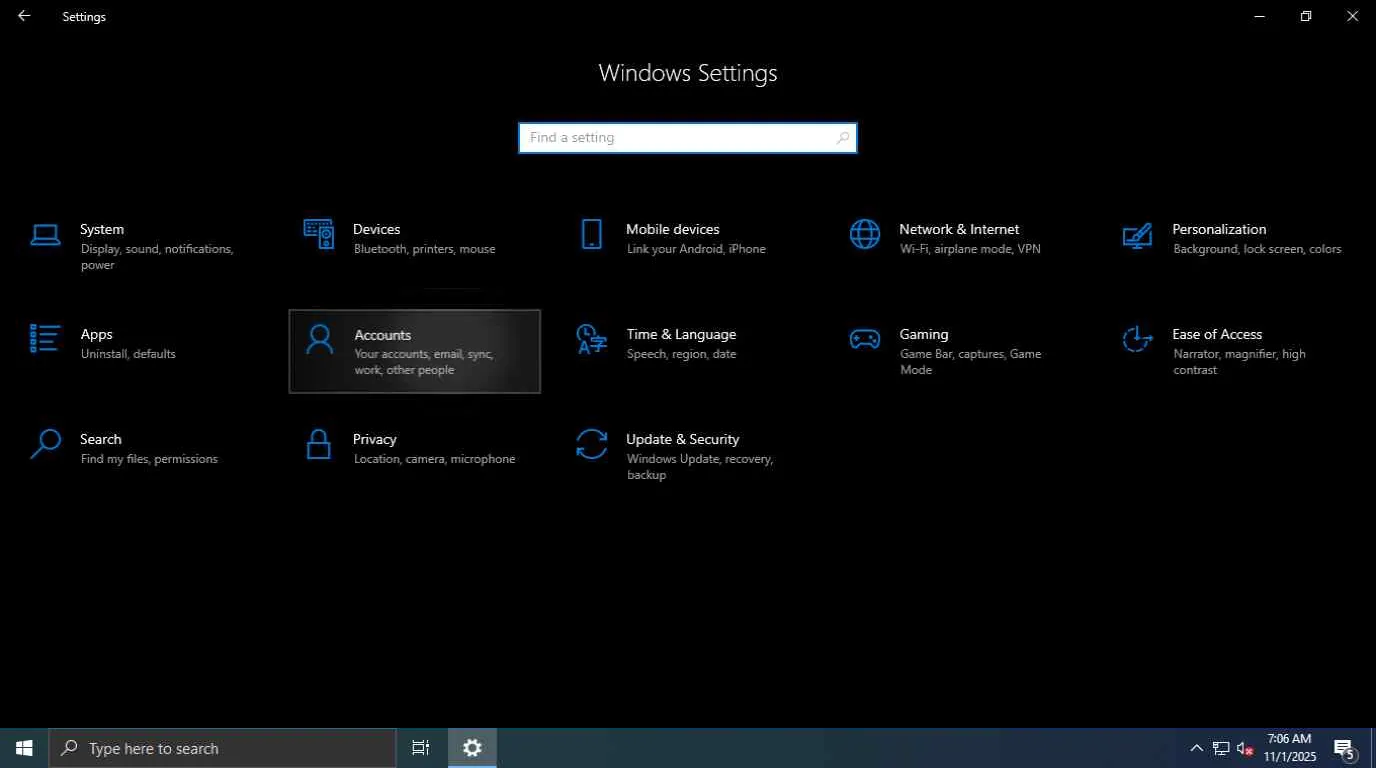Click the System laptop icon

coord(46,235)
